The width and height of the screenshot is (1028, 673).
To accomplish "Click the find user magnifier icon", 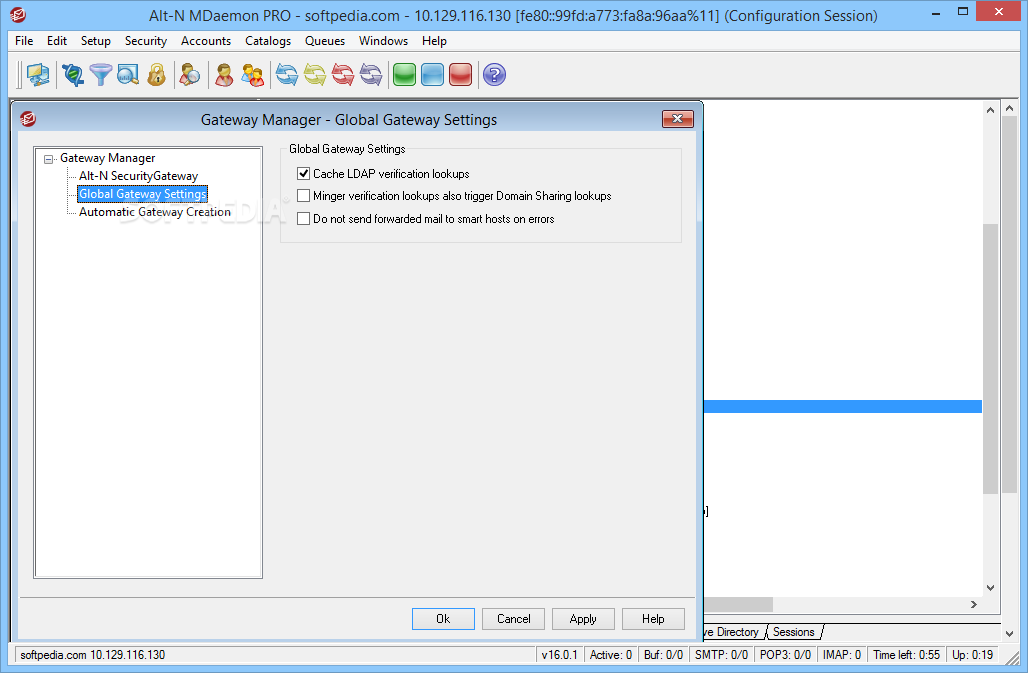I will pyautogui.click(x=190, y=75).
